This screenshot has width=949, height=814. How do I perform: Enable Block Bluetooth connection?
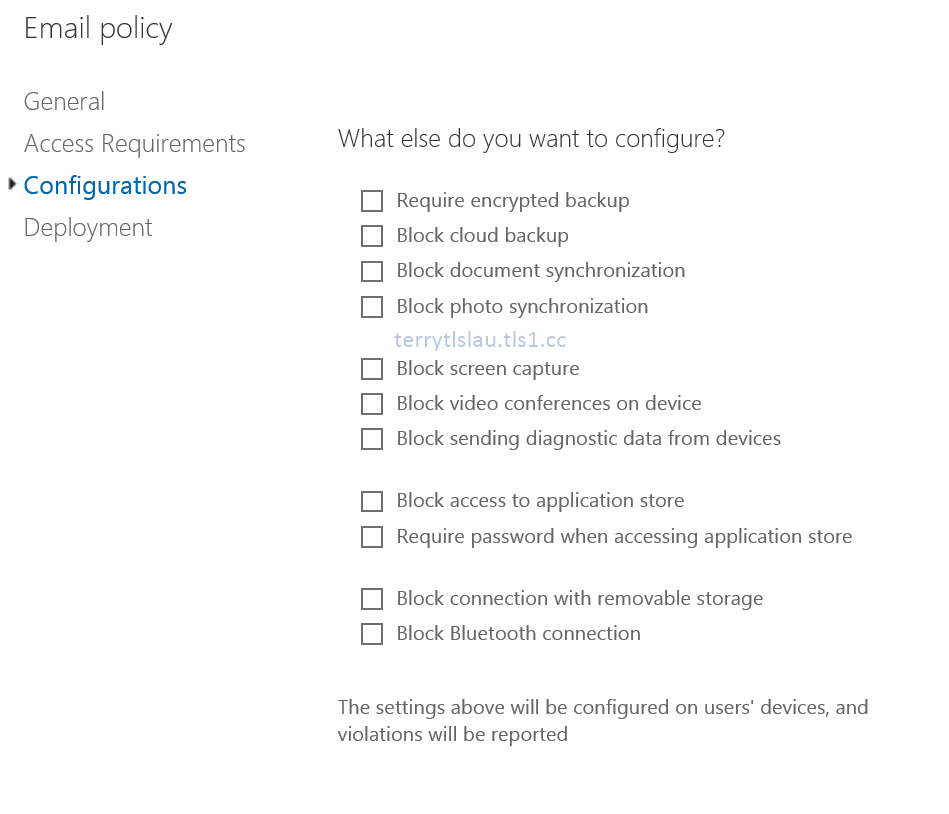(x=372, y=634)
